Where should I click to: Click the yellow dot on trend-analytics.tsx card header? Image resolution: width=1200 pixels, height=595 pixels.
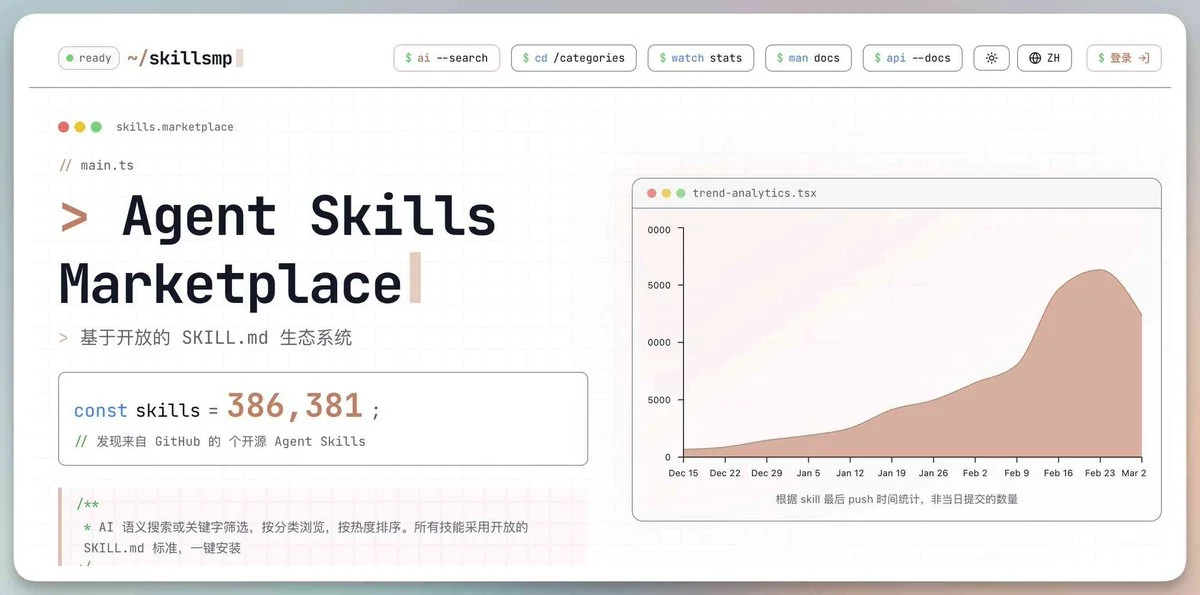[x=666, y=193]
